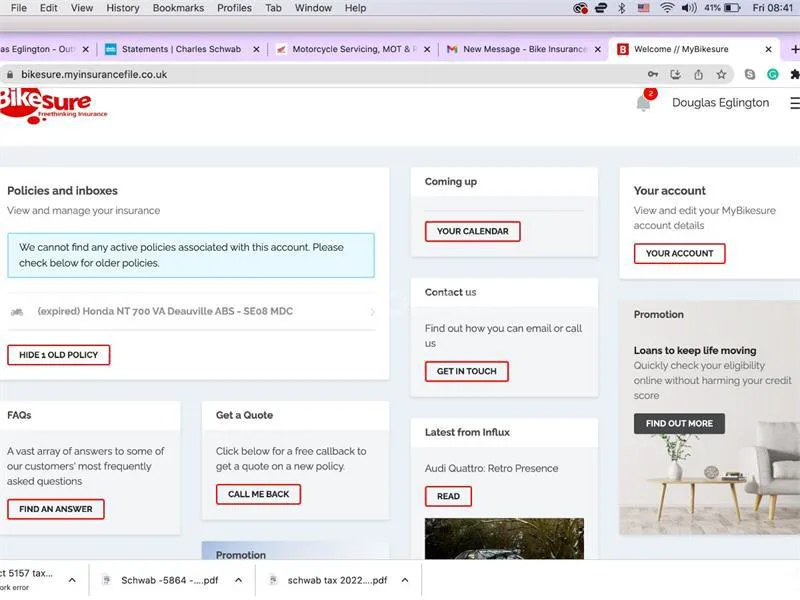Click READ for Audi Quattro article
800x600 pixels.
[x=448, y=496]
